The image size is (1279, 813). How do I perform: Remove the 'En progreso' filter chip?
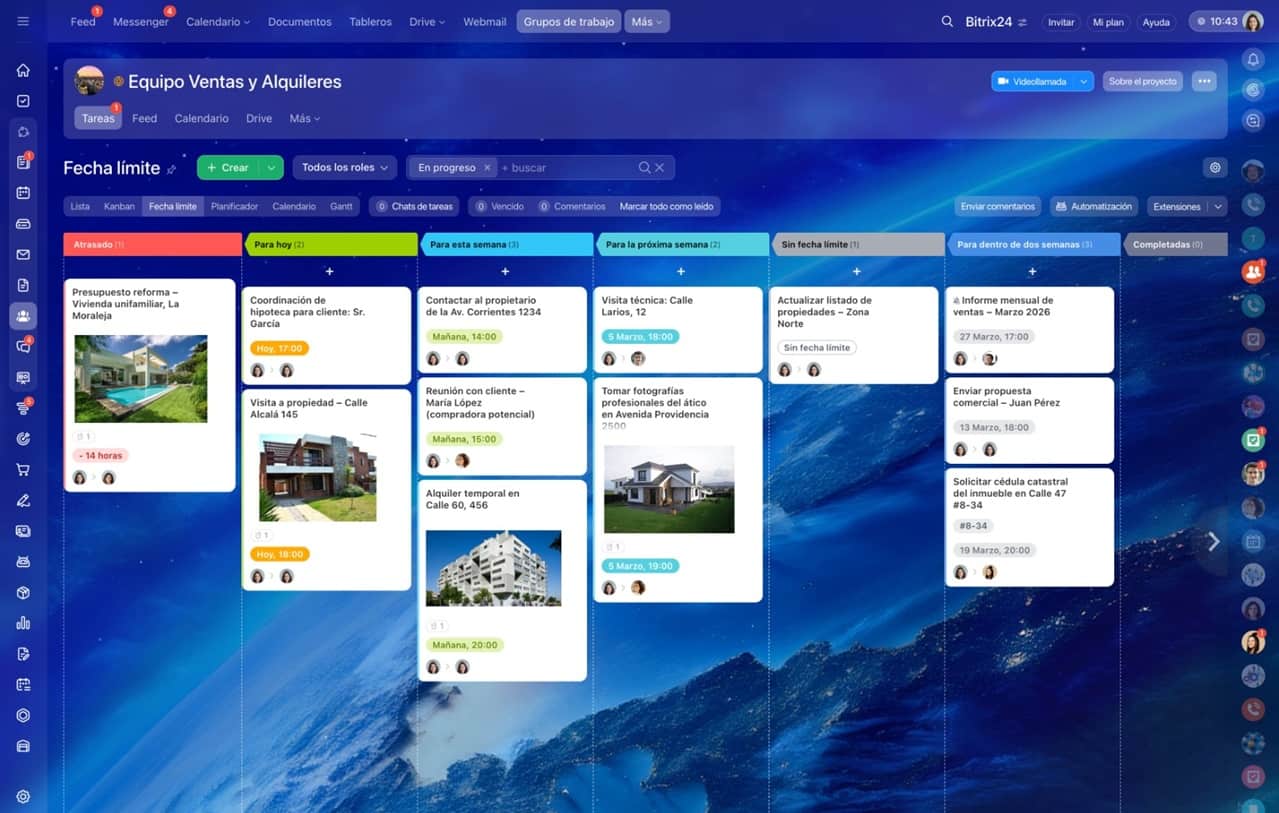[x=487, y=168]
